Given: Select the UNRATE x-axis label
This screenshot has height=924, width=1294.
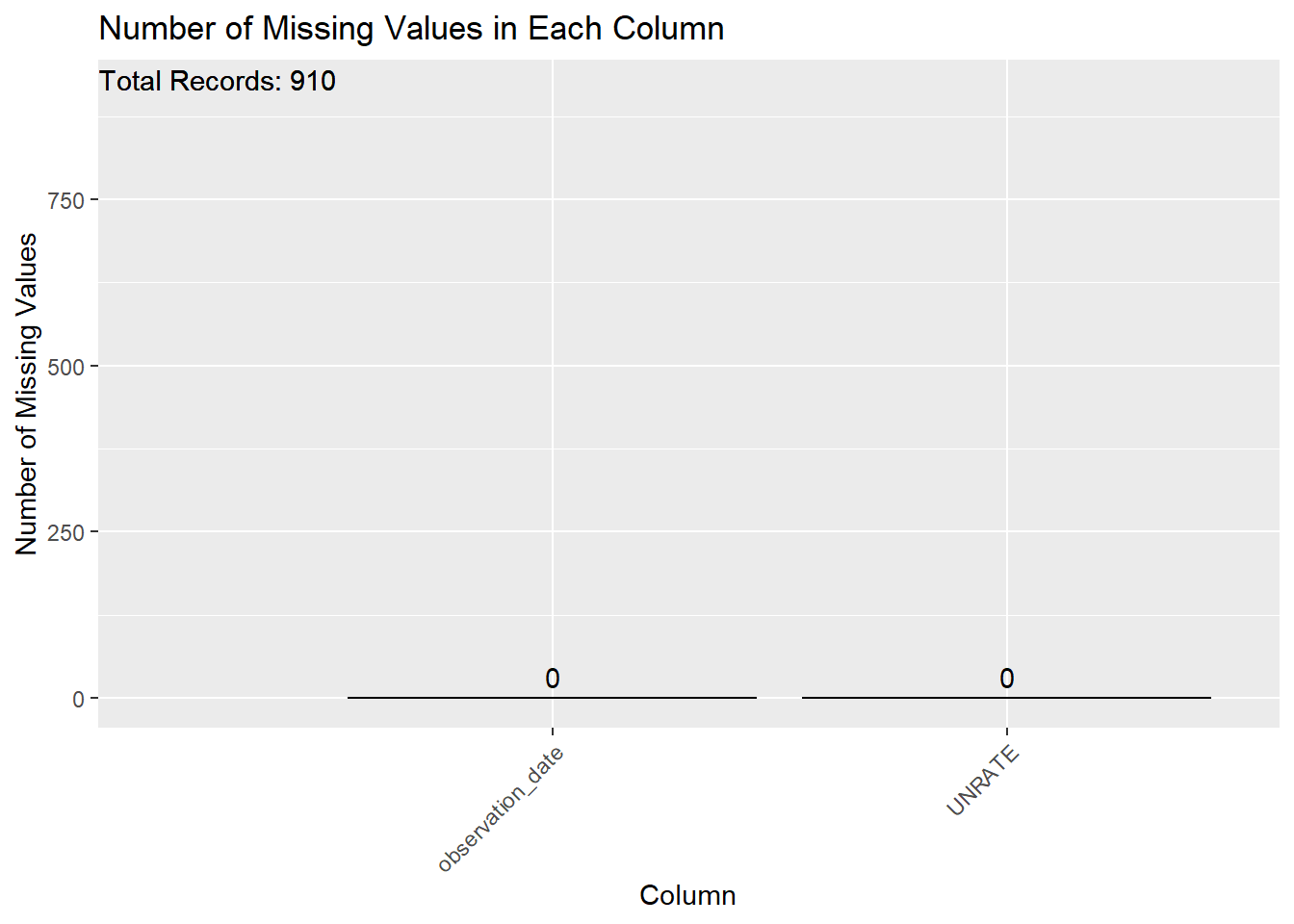Looking at the screenshot, I should 983,781.
